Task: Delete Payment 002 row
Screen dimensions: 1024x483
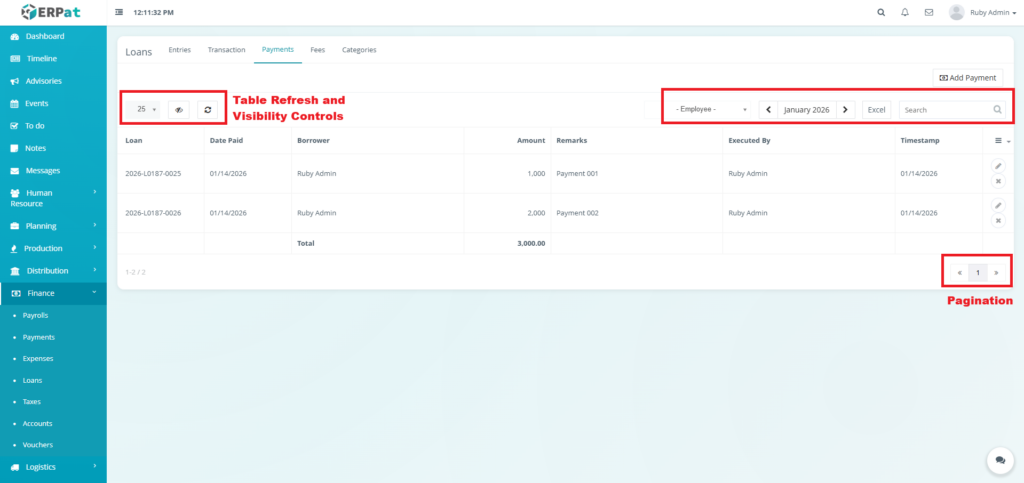Action: click(x=998, y=220)
